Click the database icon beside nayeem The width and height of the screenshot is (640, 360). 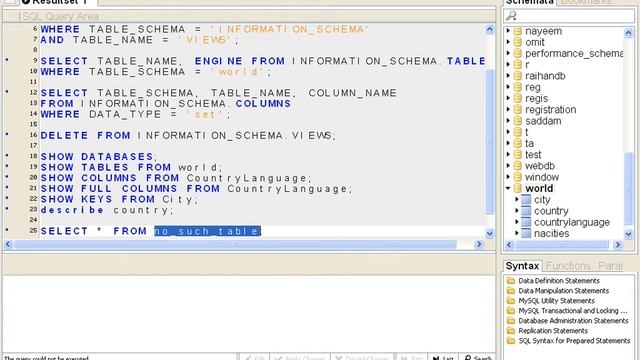coord(518,31)
